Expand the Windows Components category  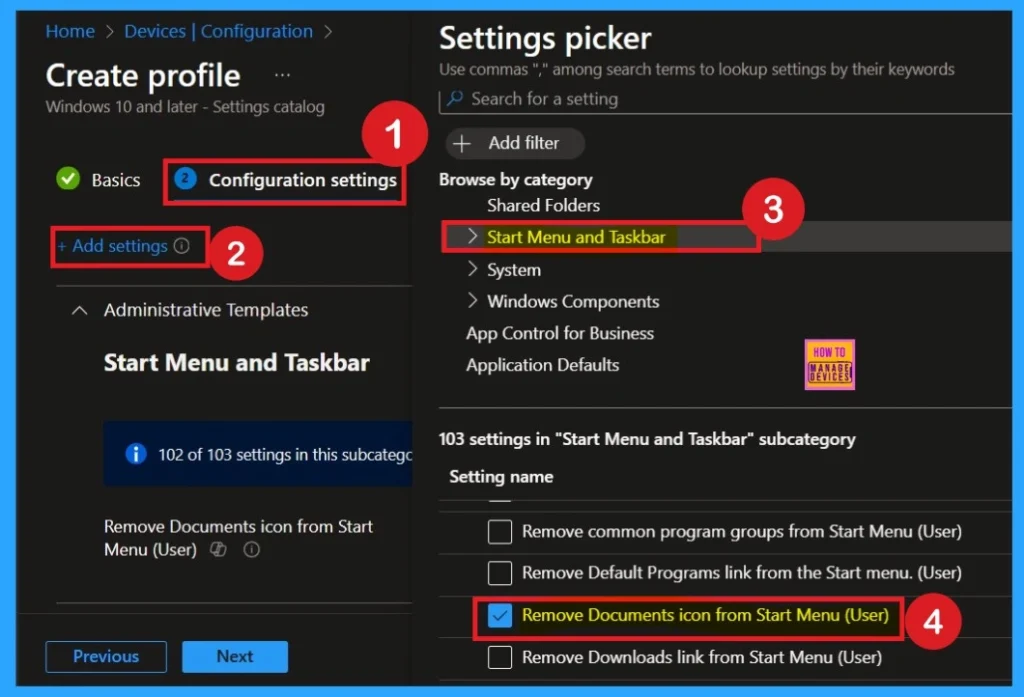471,301
